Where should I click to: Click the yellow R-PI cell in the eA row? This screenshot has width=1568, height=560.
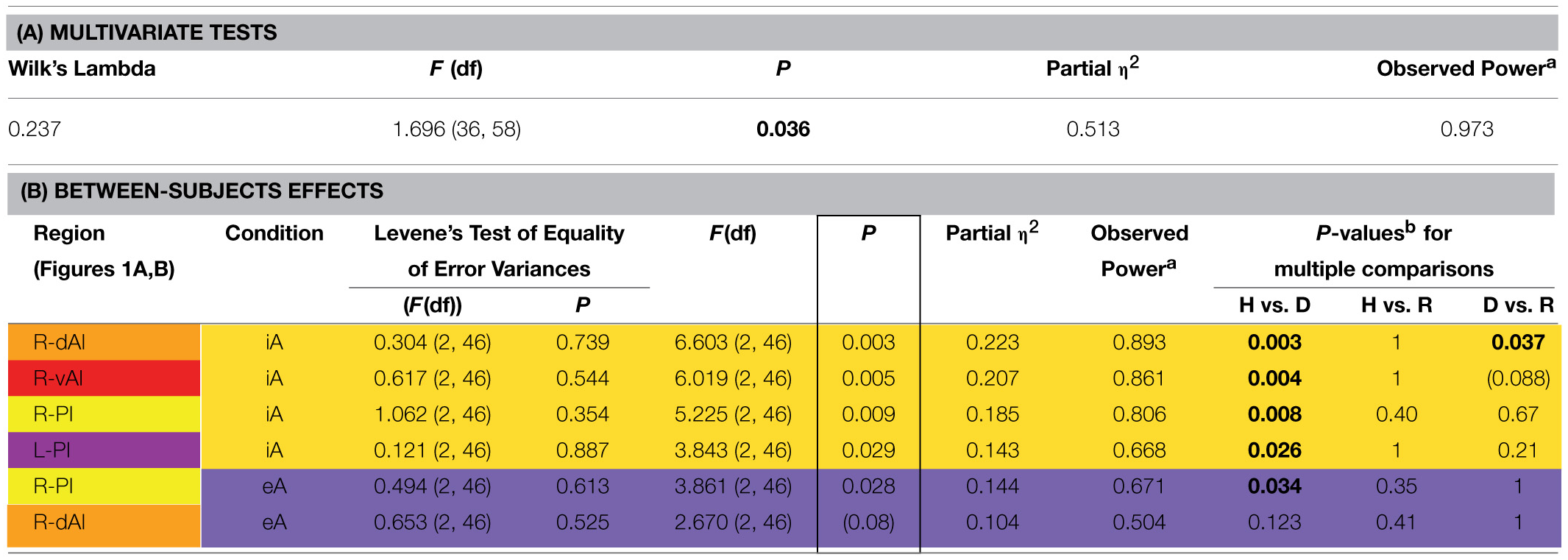pyautogui.click(x=103, y=486)
